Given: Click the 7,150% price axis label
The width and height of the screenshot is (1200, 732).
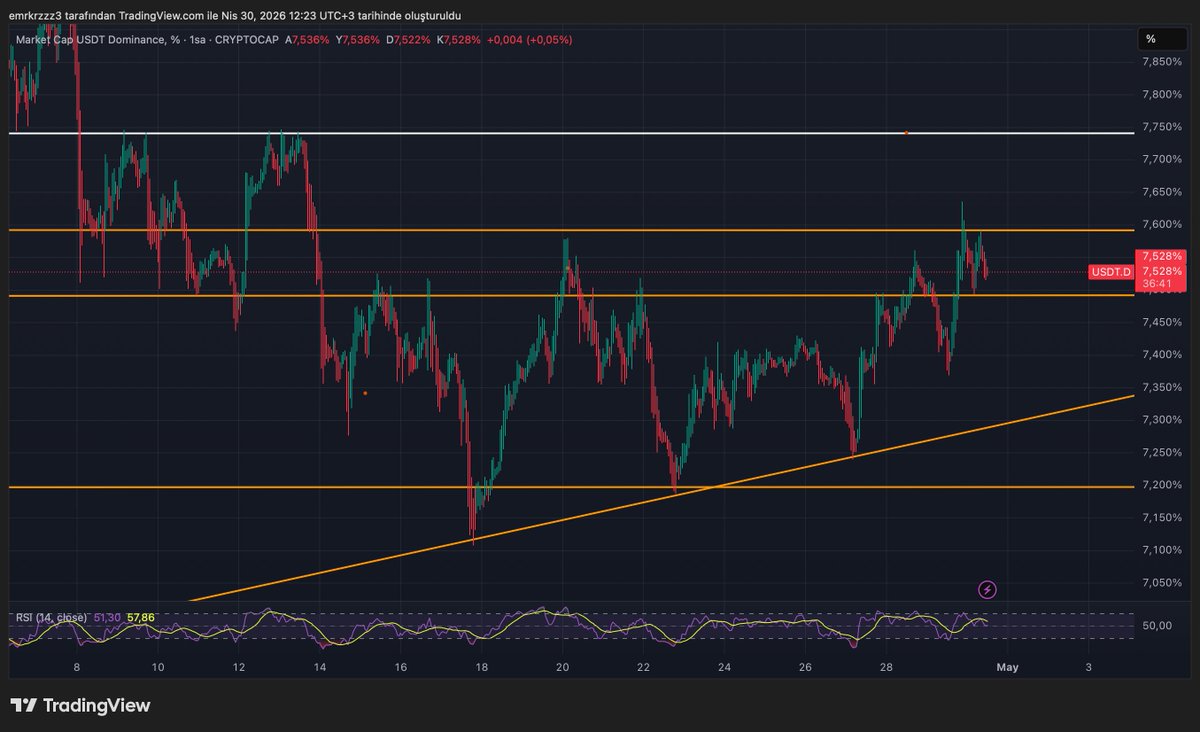Looking at the screenshot, I should click(1162, 517).
